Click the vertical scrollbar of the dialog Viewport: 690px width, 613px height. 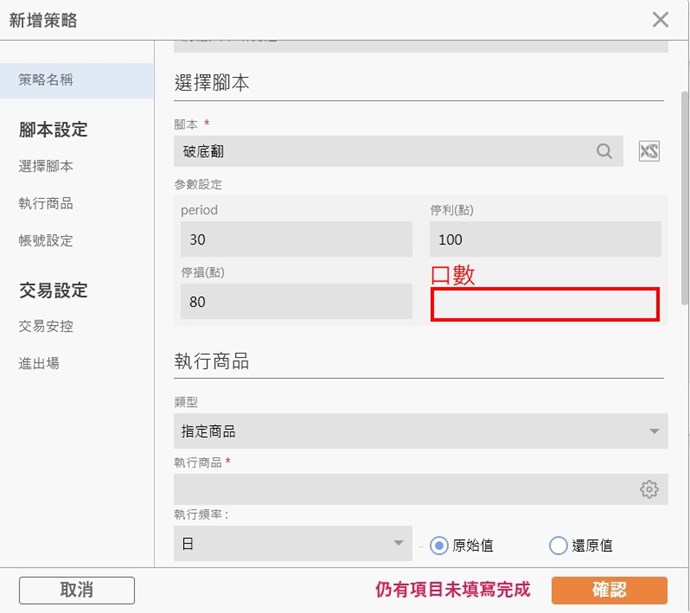(684, 200)
